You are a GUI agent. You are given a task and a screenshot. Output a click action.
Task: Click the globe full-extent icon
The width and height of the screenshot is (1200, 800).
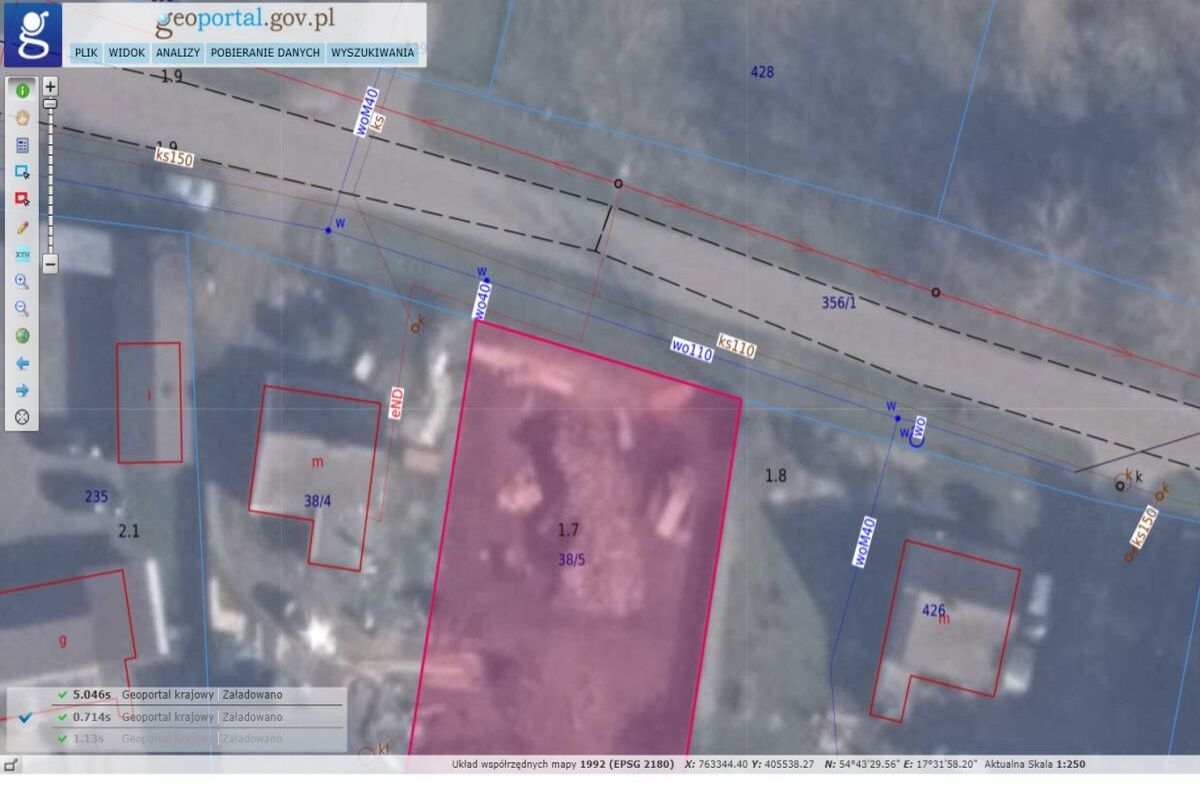tap(22, 336)
